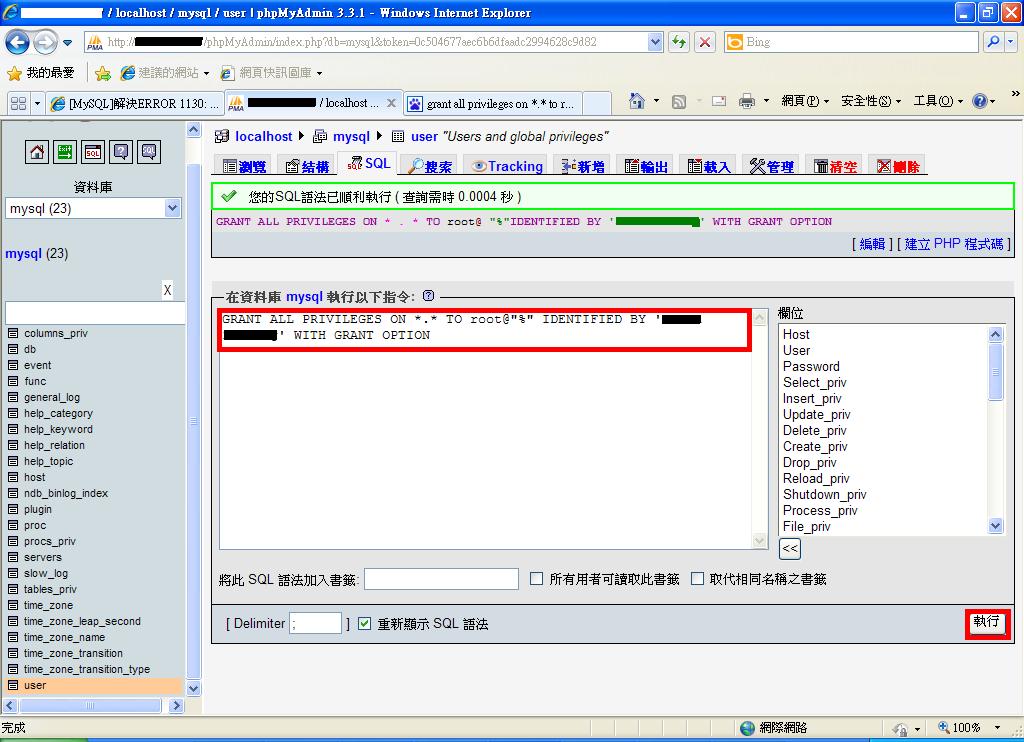1024x742 pixels.
Task: Open the time_zone_name table
Action: coord(64,637)
